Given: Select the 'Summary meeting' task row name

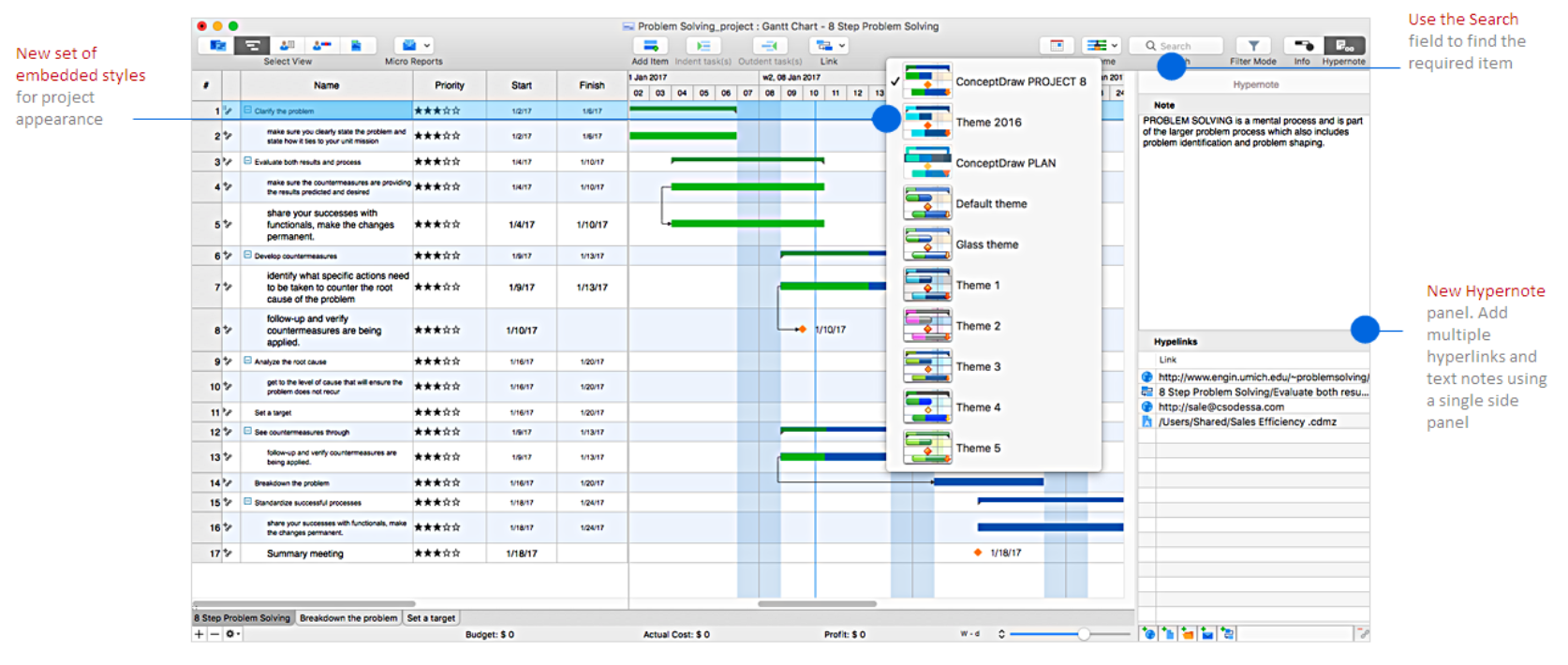Looking at the screenshot, I should click(305, 554).
